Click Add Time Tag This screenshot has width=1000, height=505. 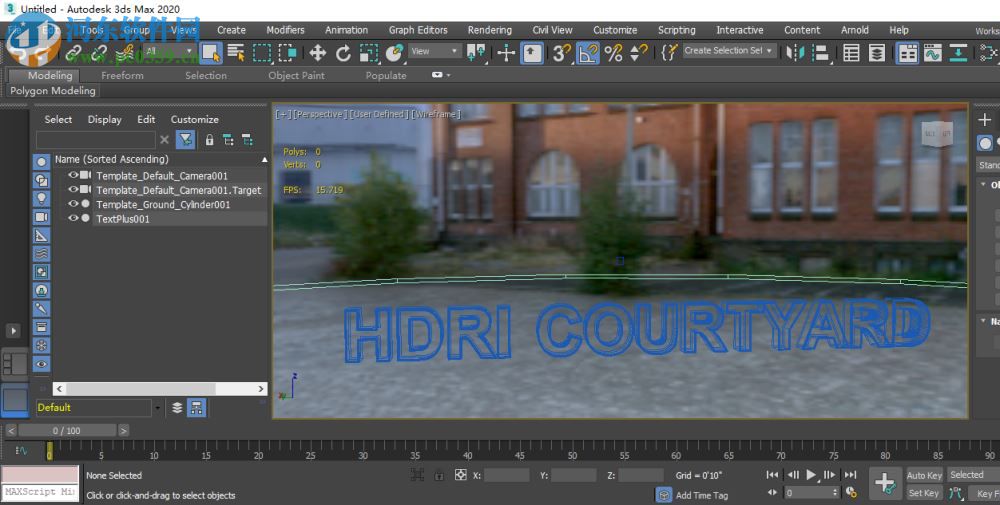[702, 495]
